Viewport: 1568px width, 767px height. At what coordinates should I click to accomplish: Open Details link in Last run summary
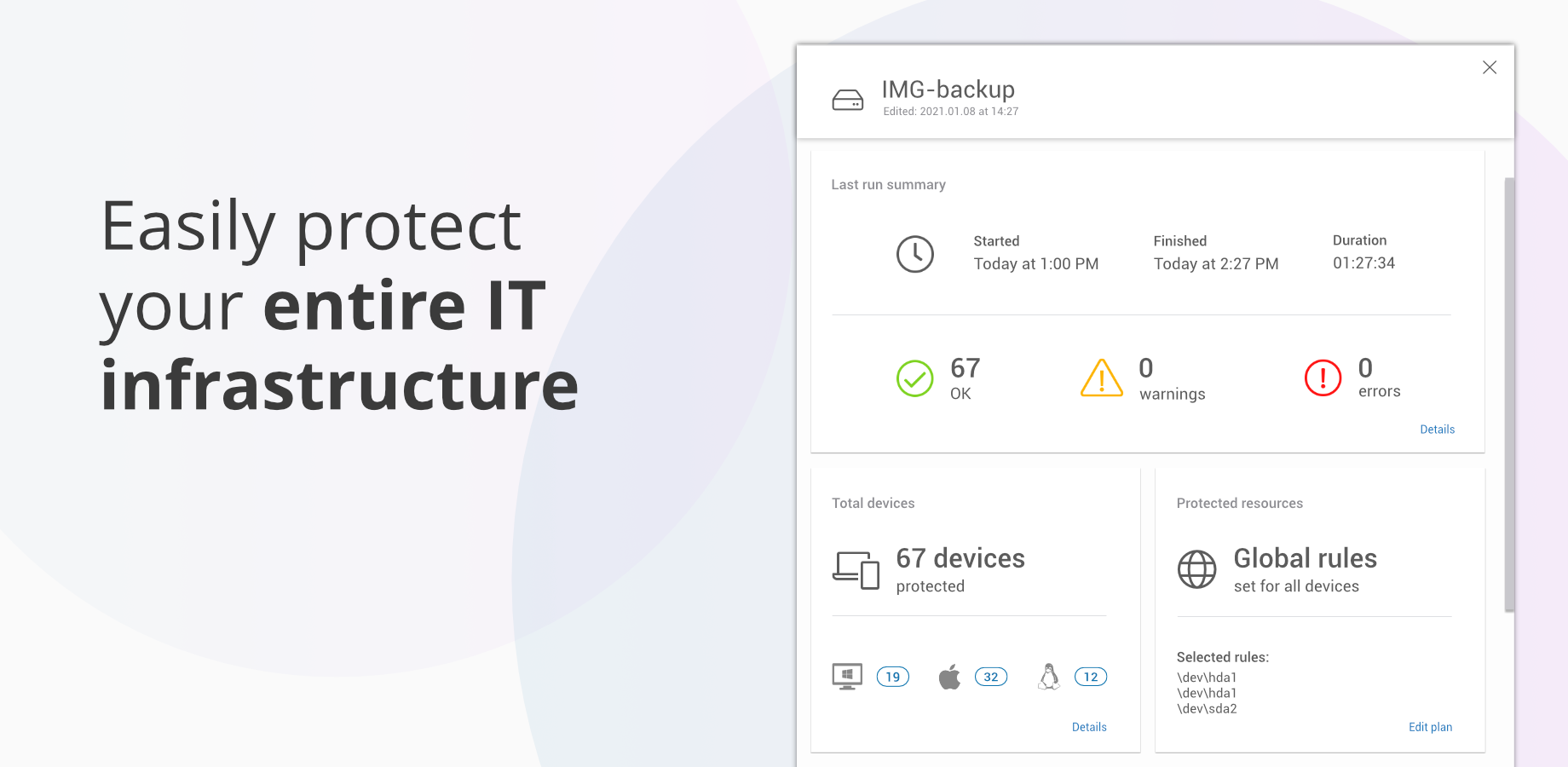tap(1437, 430)
